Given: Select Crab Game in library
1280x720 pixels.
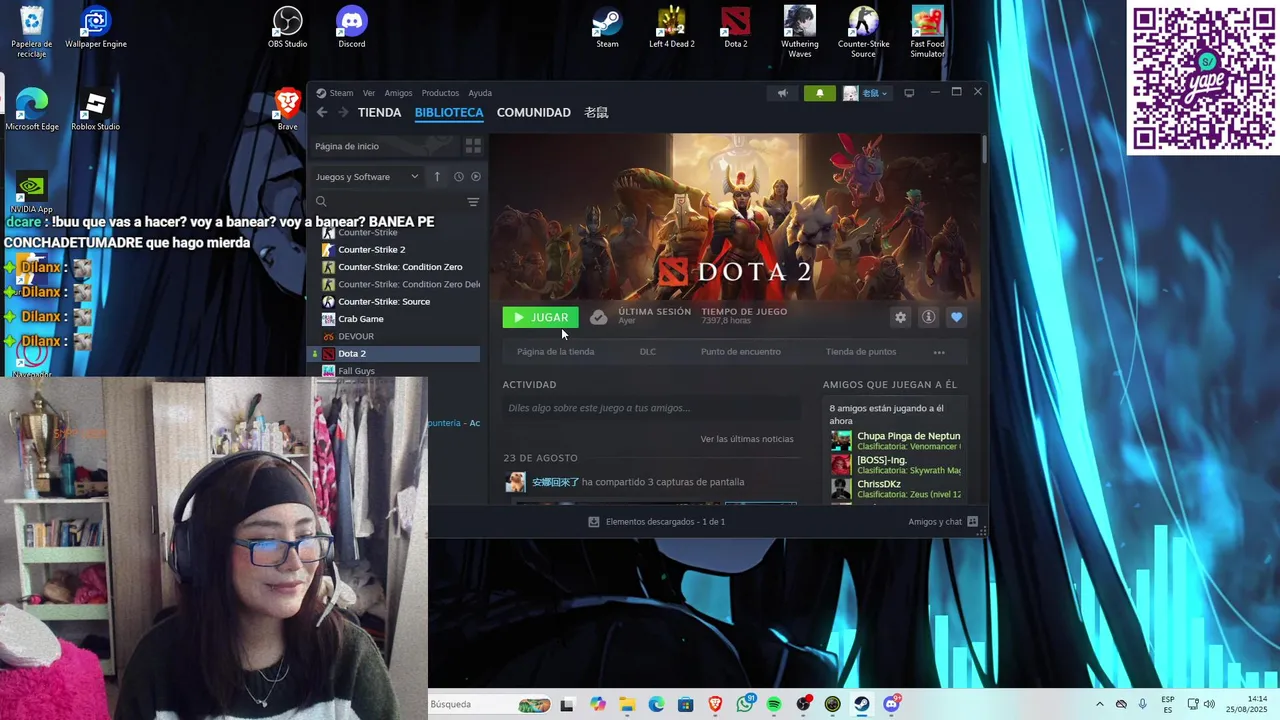Looking at the screenshot, I should (361, 319).
